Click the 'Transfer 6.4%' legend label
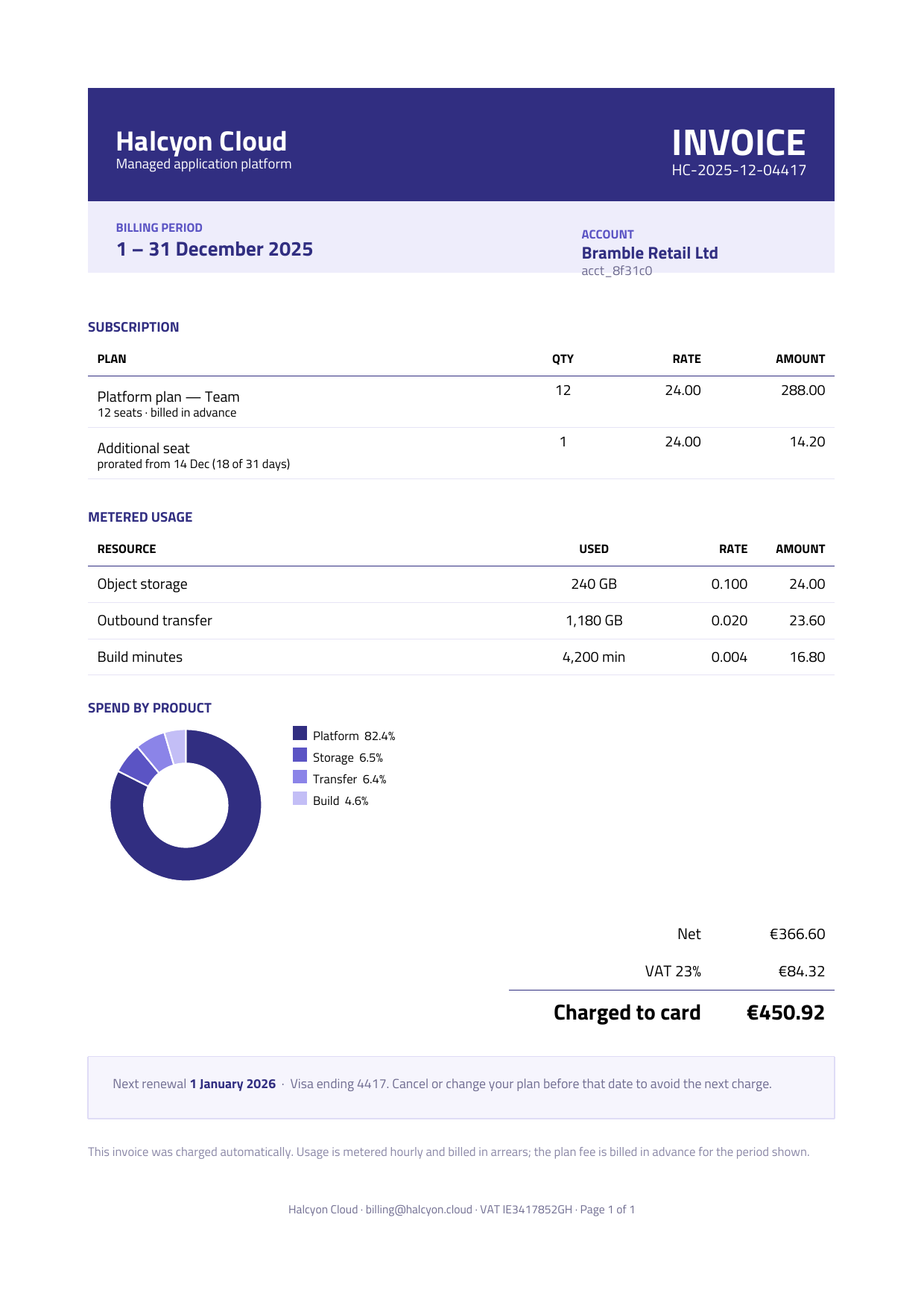 pyautogui.click(x=349, y=780)
